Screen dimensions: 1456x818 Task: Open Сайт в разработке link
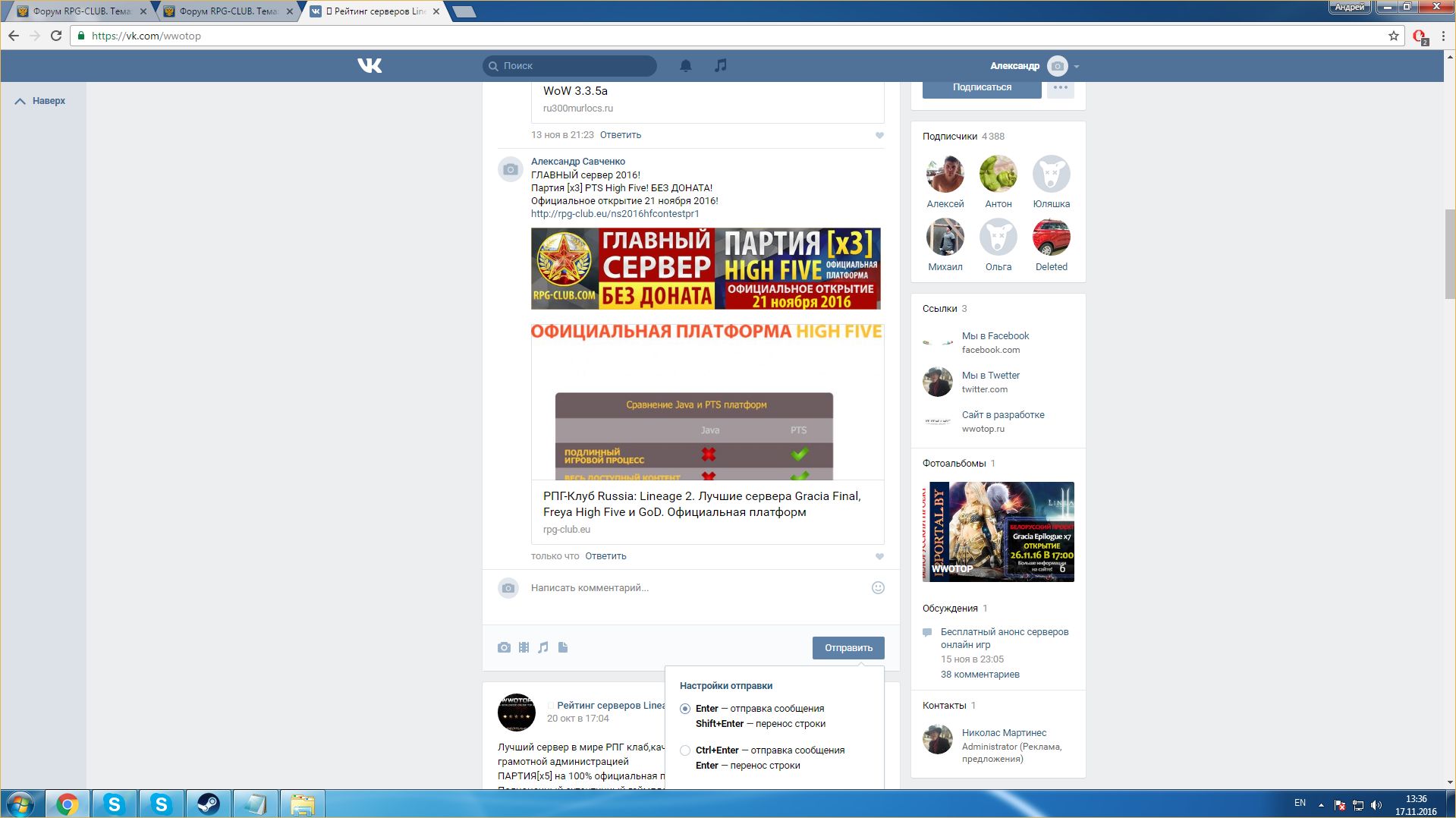click(1003, 415)
